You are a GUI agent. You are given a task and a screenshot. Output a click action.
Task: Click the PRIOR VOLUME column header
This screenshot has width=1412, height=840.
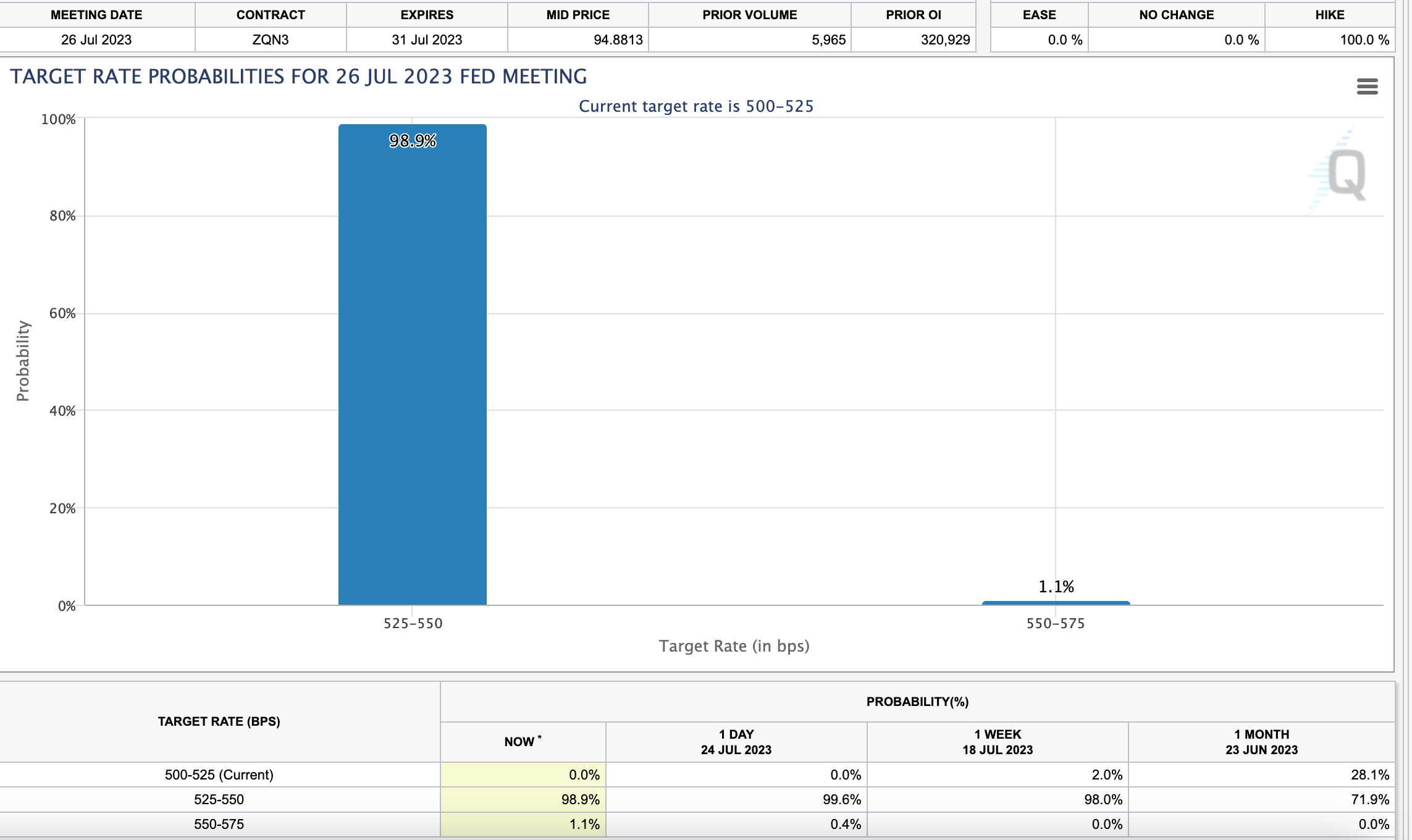(749, 15)
